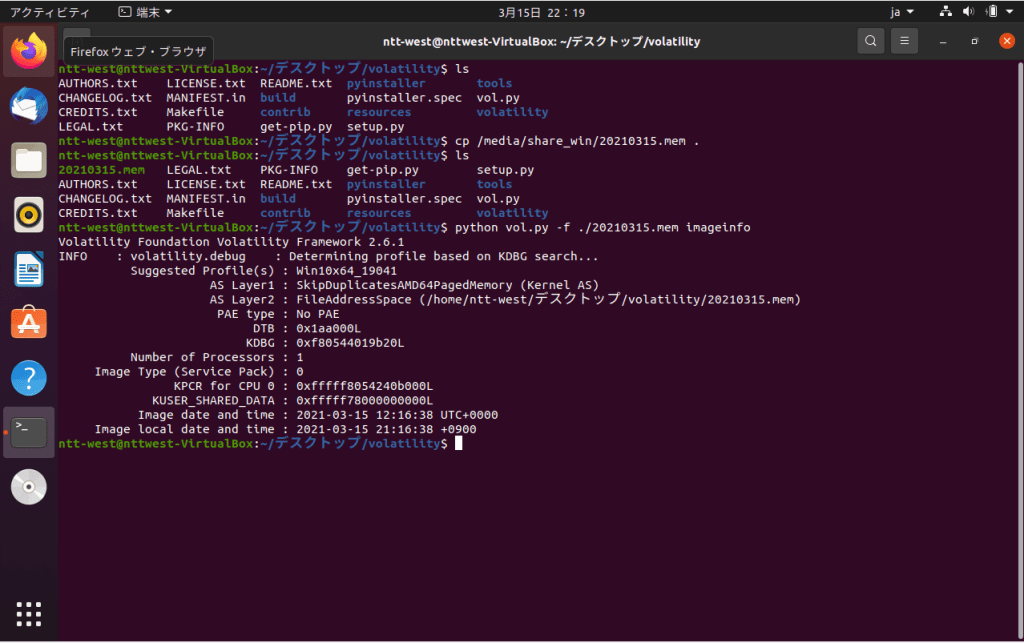Open LibreOffice Writer from the dock
The image size is (1024, 643).
tap(29, 269)
